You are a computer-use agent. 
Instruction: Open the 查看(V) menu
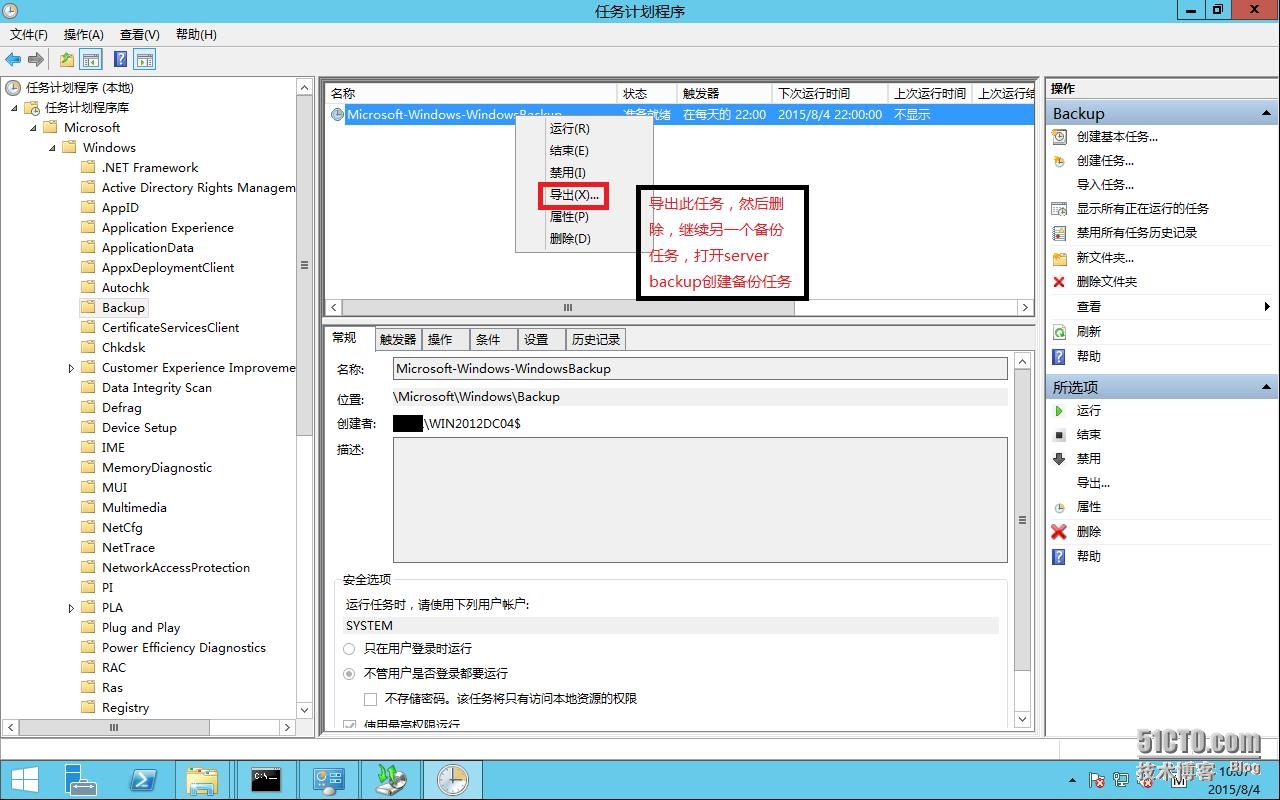point(140,34)
